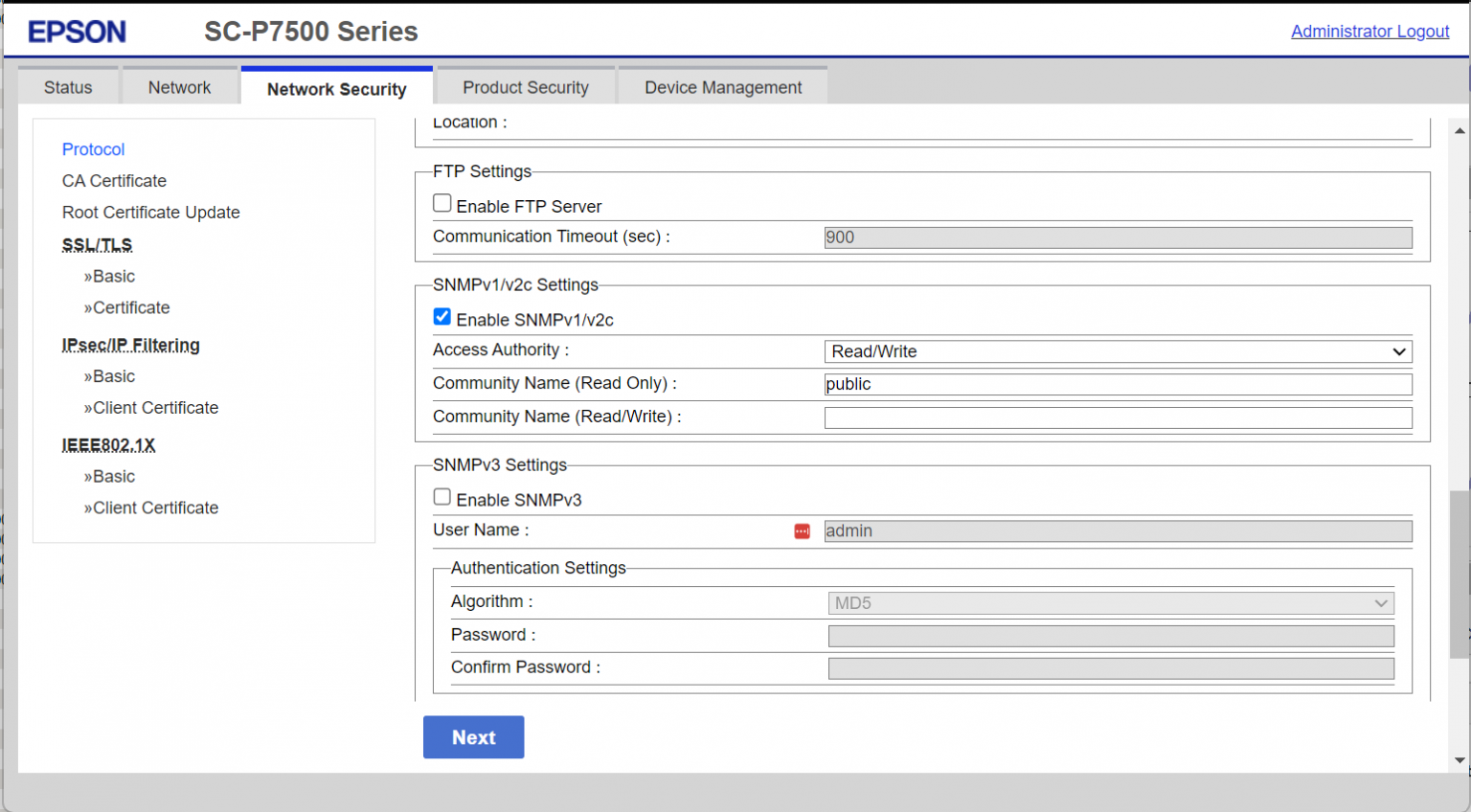Image resolution: width=1471 pixels, height=812 pixels.
Task: Enable the FTP Server checkbox
Action: click(441, 202)
